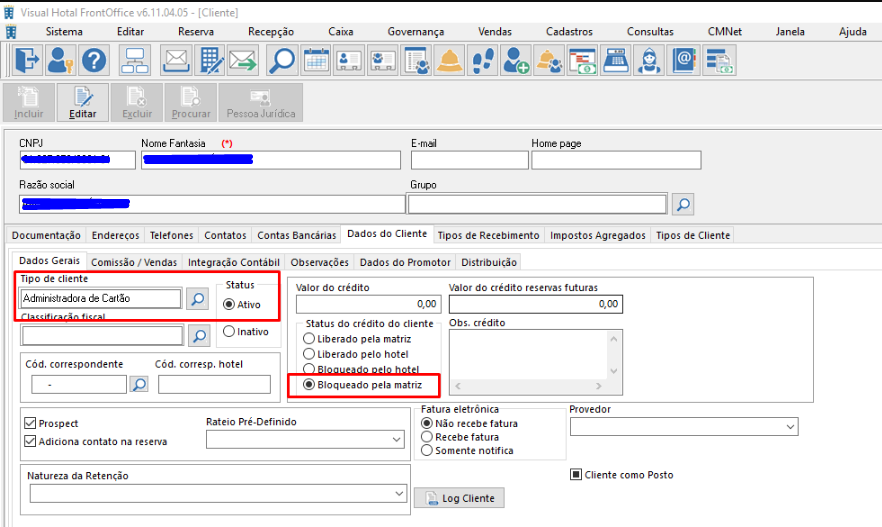Select the Ativo status radio button

pos(229,304)
